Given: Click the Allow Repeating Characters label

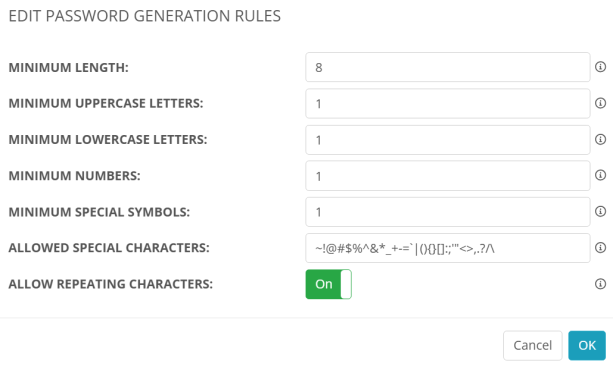Looking at the screenshot, I should (x=111, y=284).
